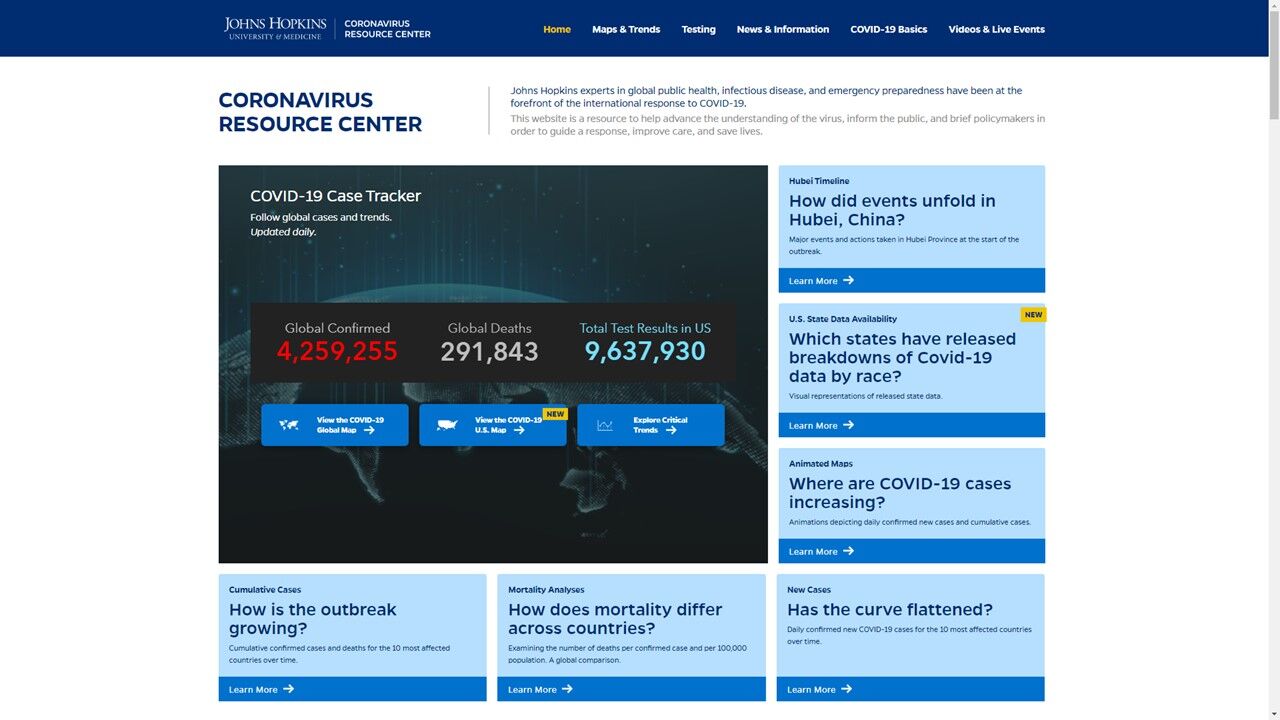
Task: Click Learn More arrow on Hubei Timeline card
Action: (848, 280)
